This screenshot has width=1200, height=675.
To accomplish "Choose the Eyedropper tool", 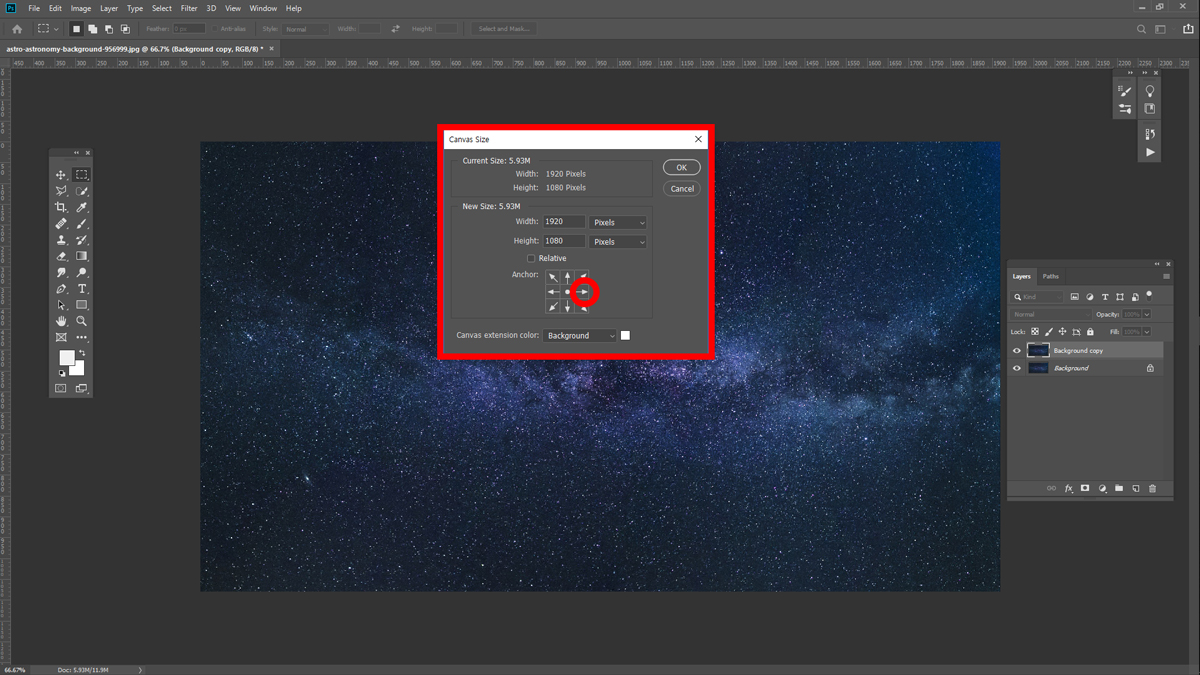I will point(82,207).
